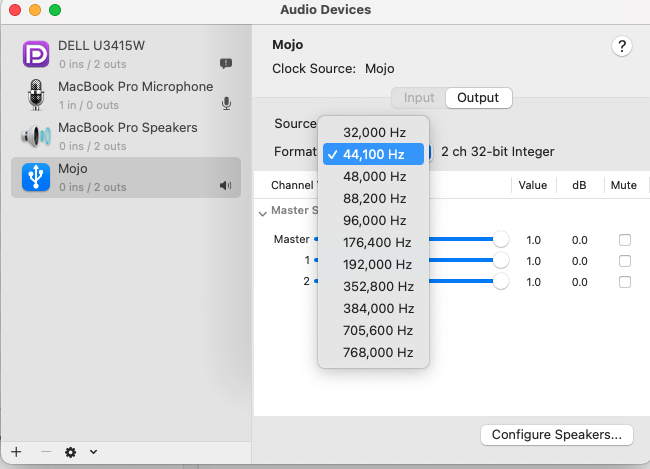Choose 705,600 Hz sample rate
Screen dimensions: 650x469
(x=373, y=330)
